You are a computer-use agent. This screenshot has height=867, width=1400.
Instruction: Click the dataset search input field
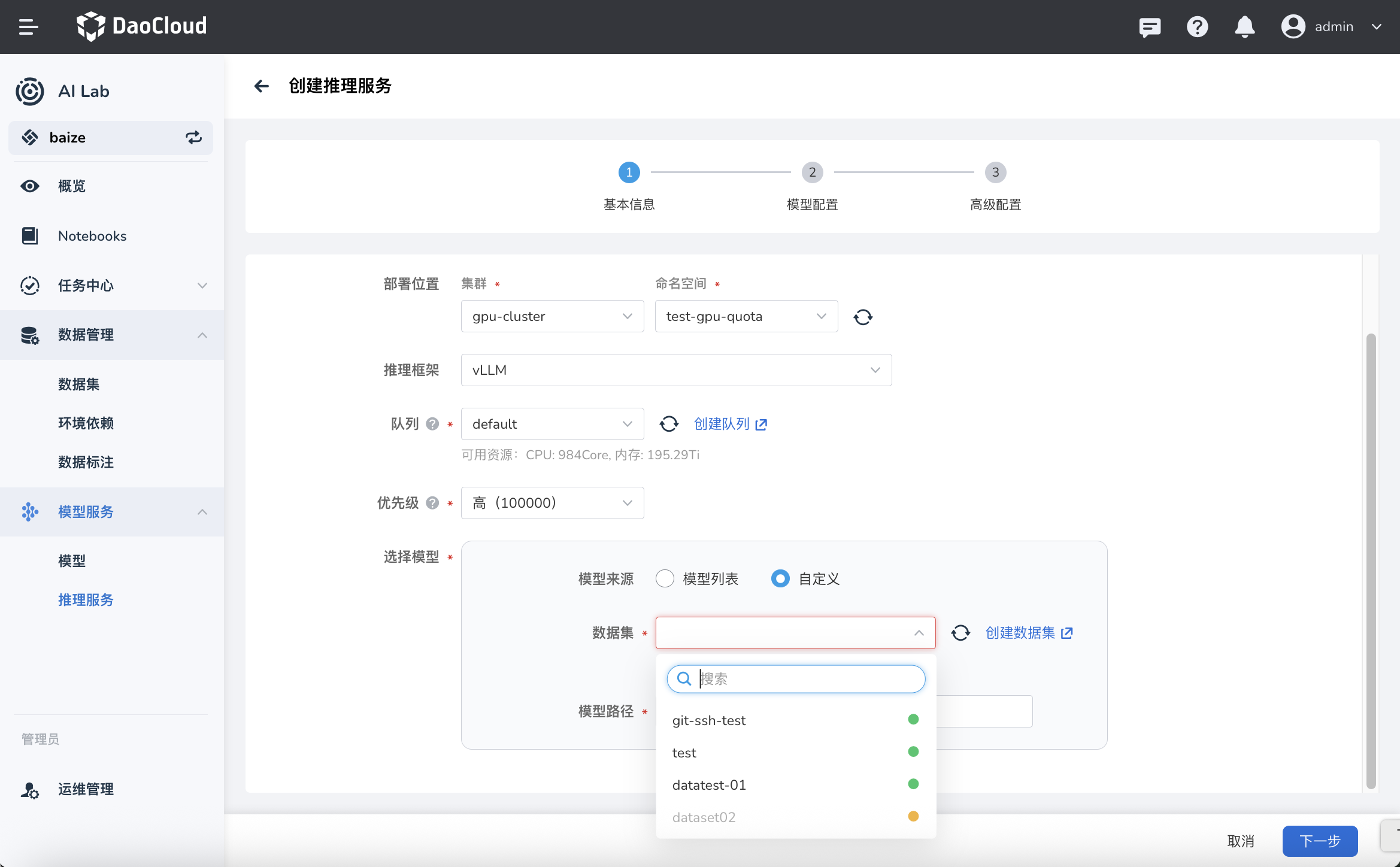pos(802,679)
